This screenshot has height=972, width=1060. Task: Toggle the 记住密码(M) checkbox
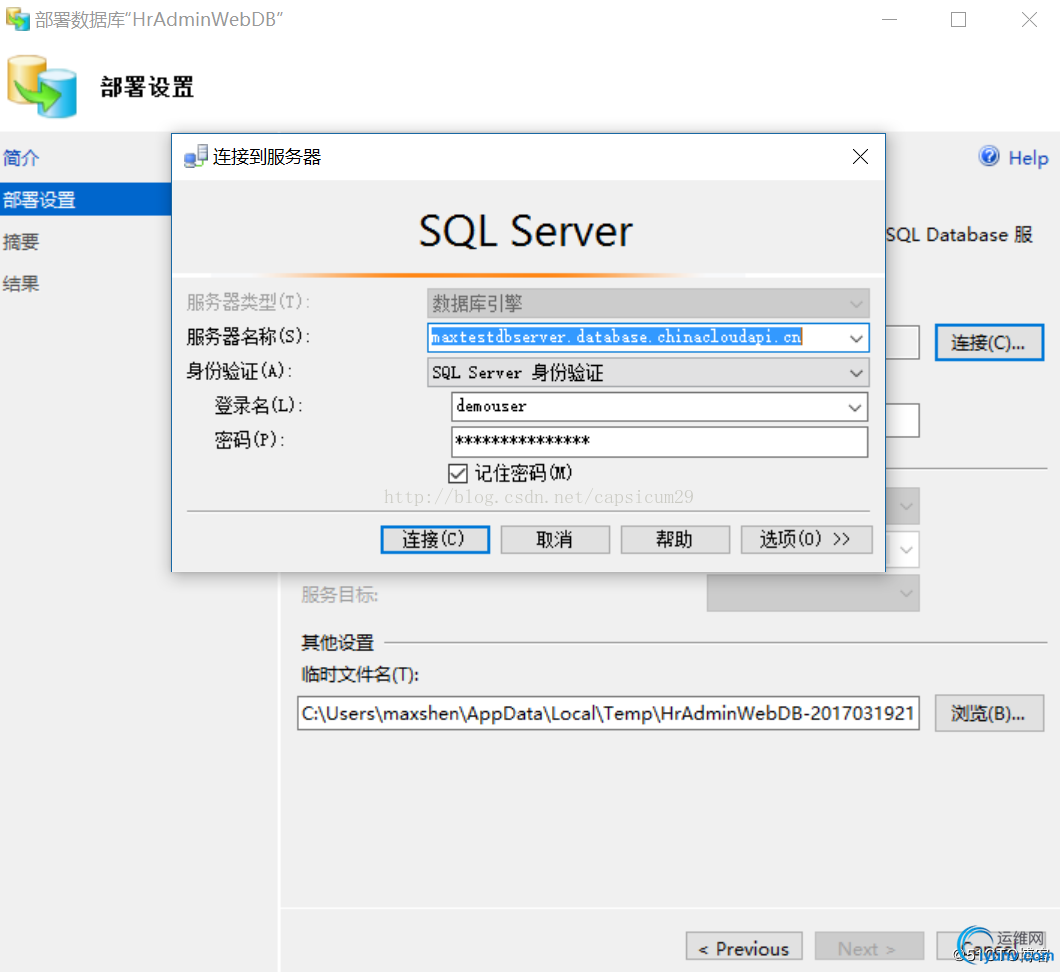tap(458, 473)
